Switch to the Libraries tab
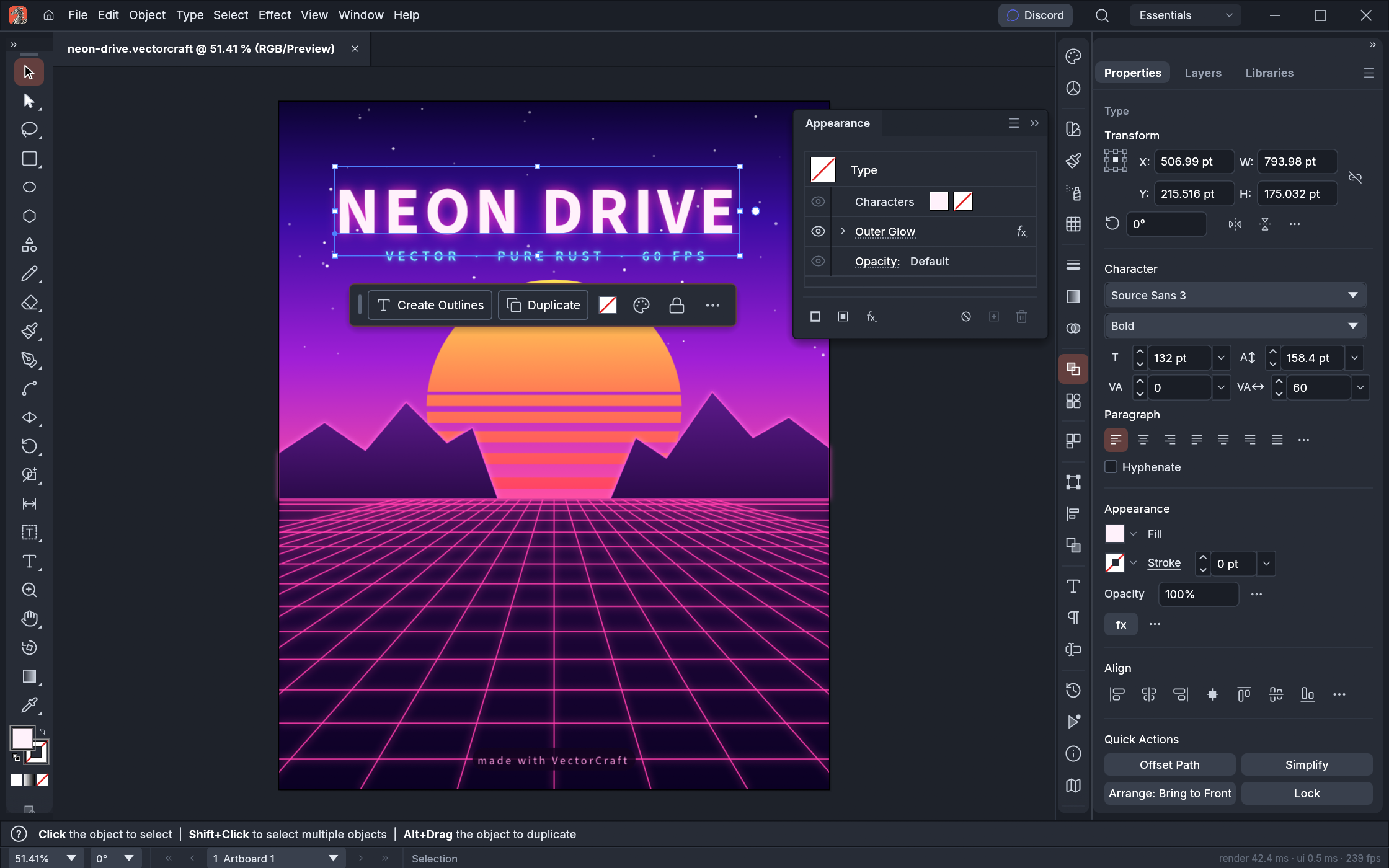 [1269, 73]
